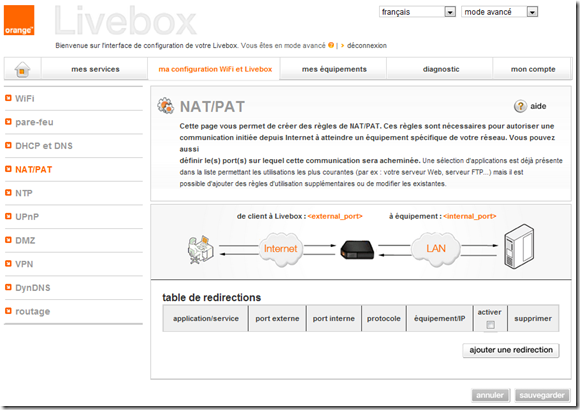Click the orange bullet icon beside UPnP

coord(8,216)
